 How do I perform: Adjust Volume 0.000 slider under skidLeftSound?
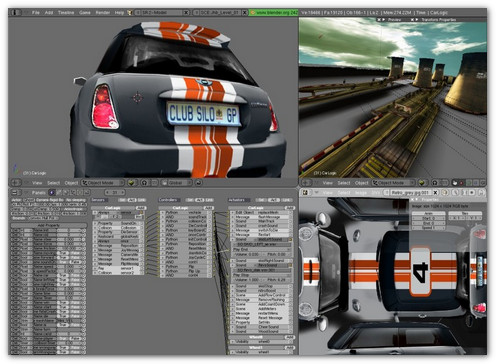coord(247,254)
